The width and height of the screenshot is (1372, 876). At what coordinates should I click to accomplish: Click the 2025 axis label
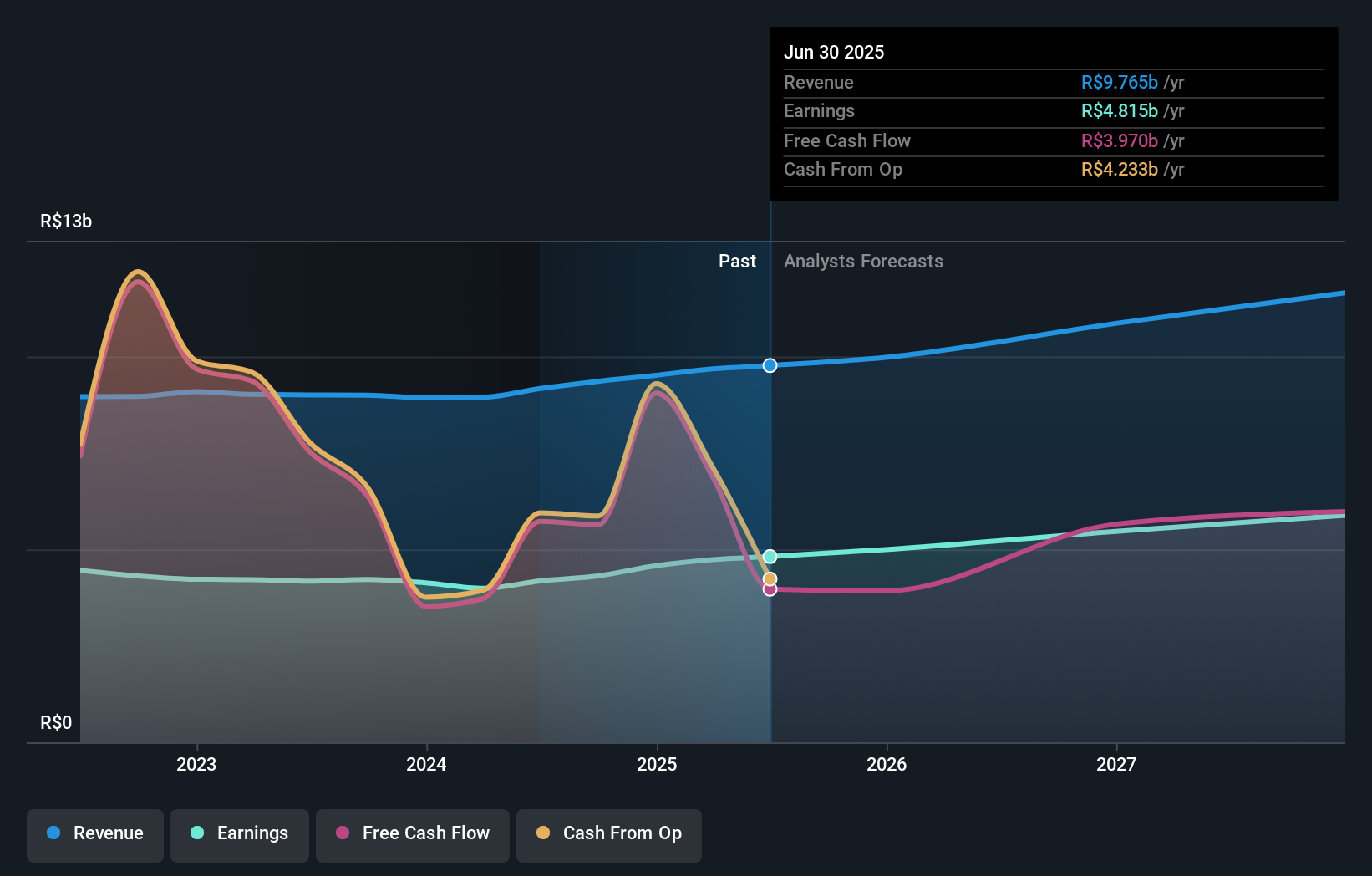coord(657,763)
